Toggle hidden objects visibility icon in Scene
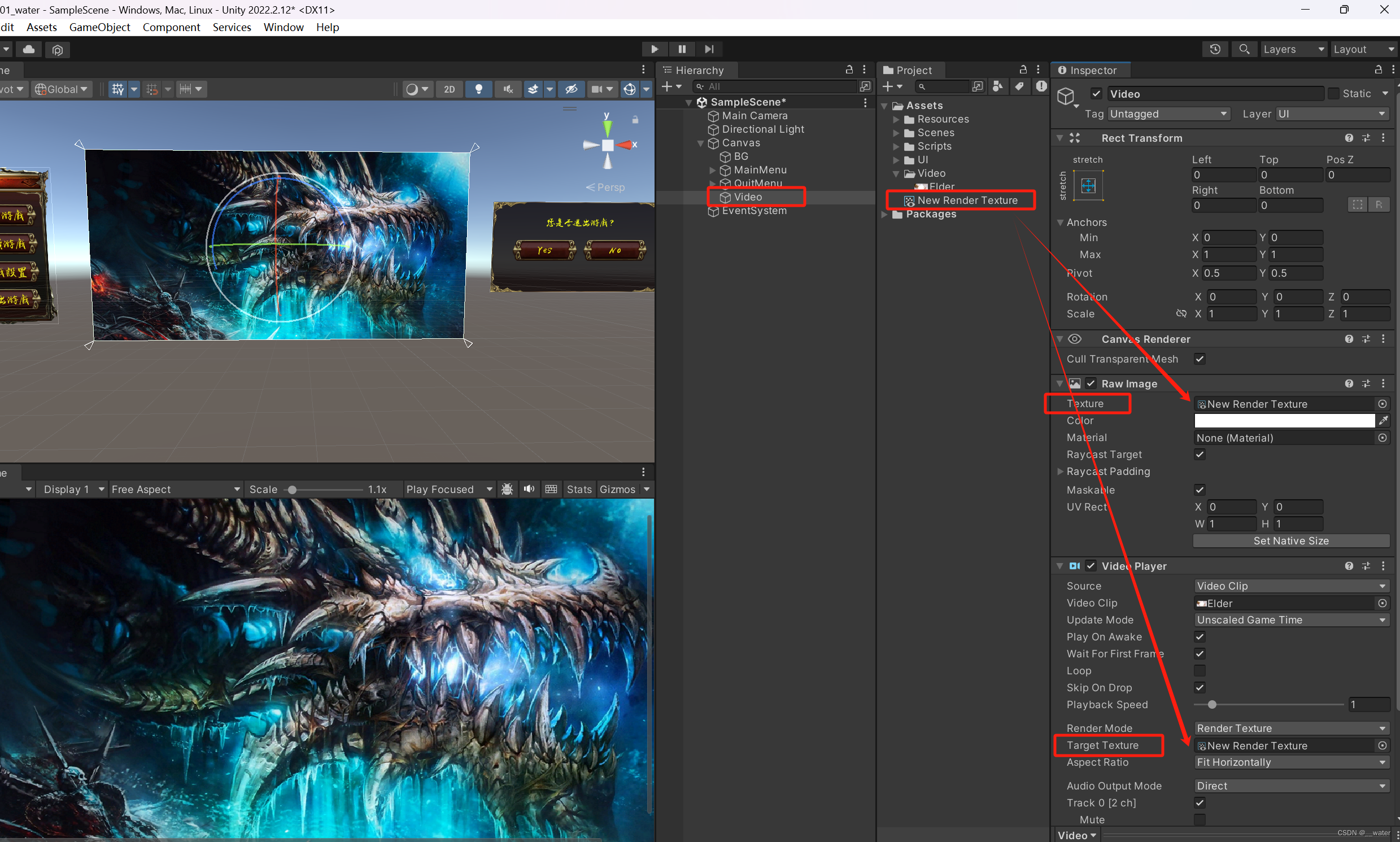 tap(571, 89)
